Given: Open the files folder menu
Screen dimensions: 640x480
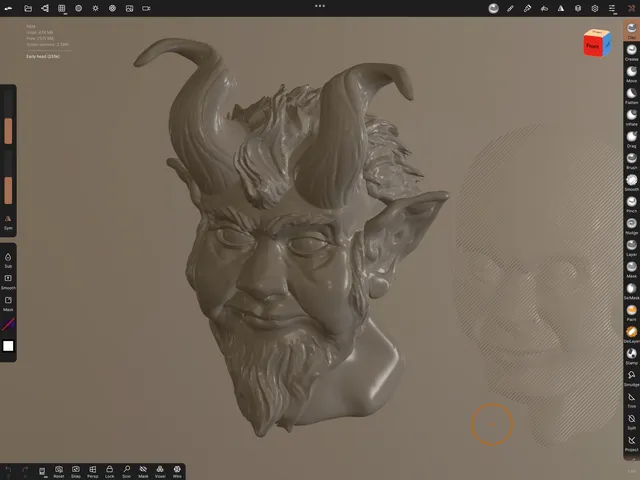Looking at the screenshot, I should (28, 8).
